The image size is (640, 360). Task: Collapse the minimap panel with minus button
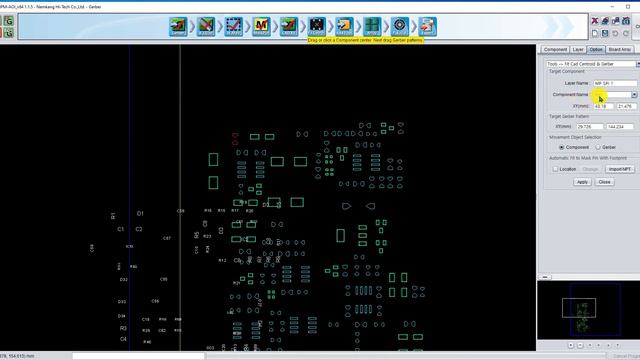point(545,277)
